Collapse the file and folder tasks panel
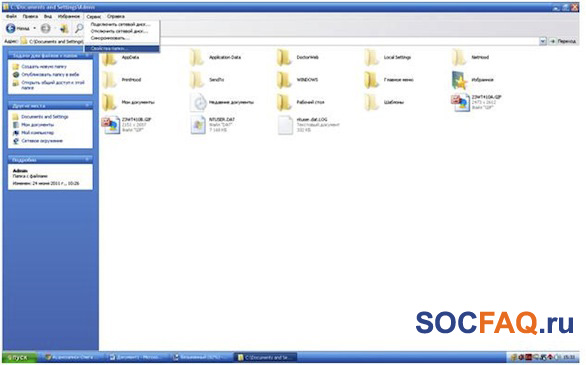Viewport: 586px width, 365px height. click(x=88, y=55)
